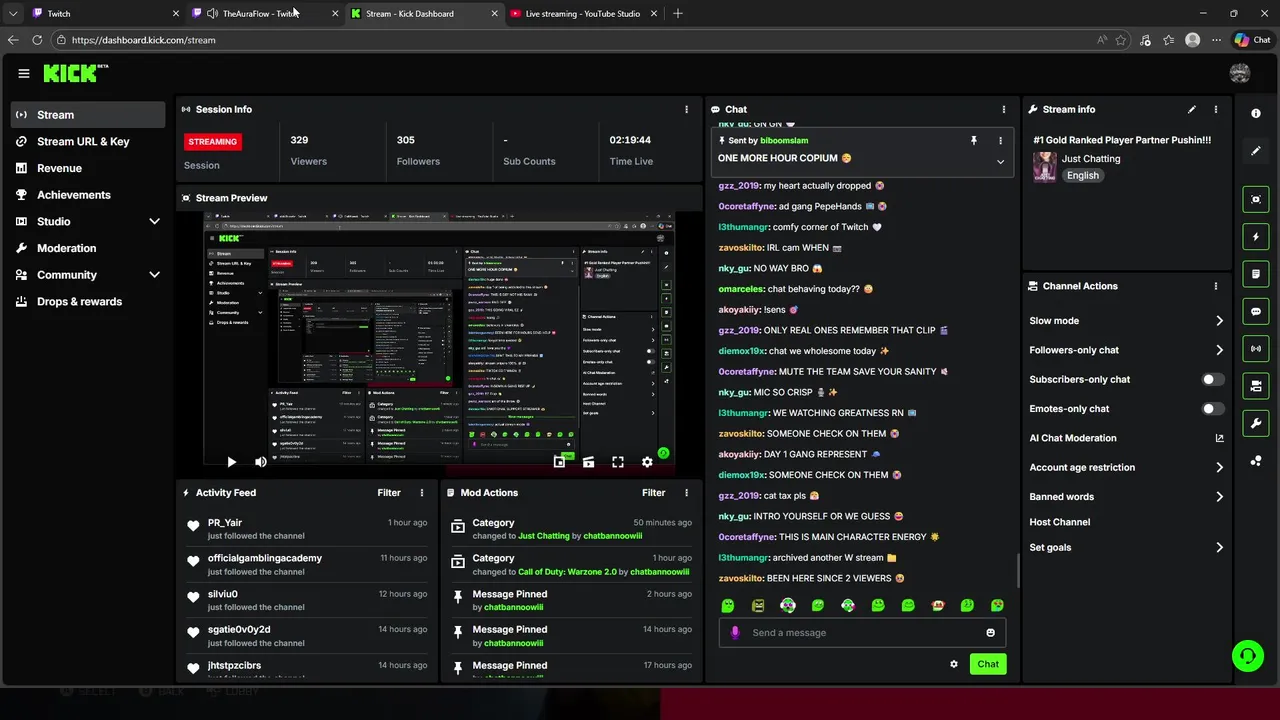Open Filter in Activity Feed
The width and height of the screenshot is (1280, 720).
click(389, 493)
